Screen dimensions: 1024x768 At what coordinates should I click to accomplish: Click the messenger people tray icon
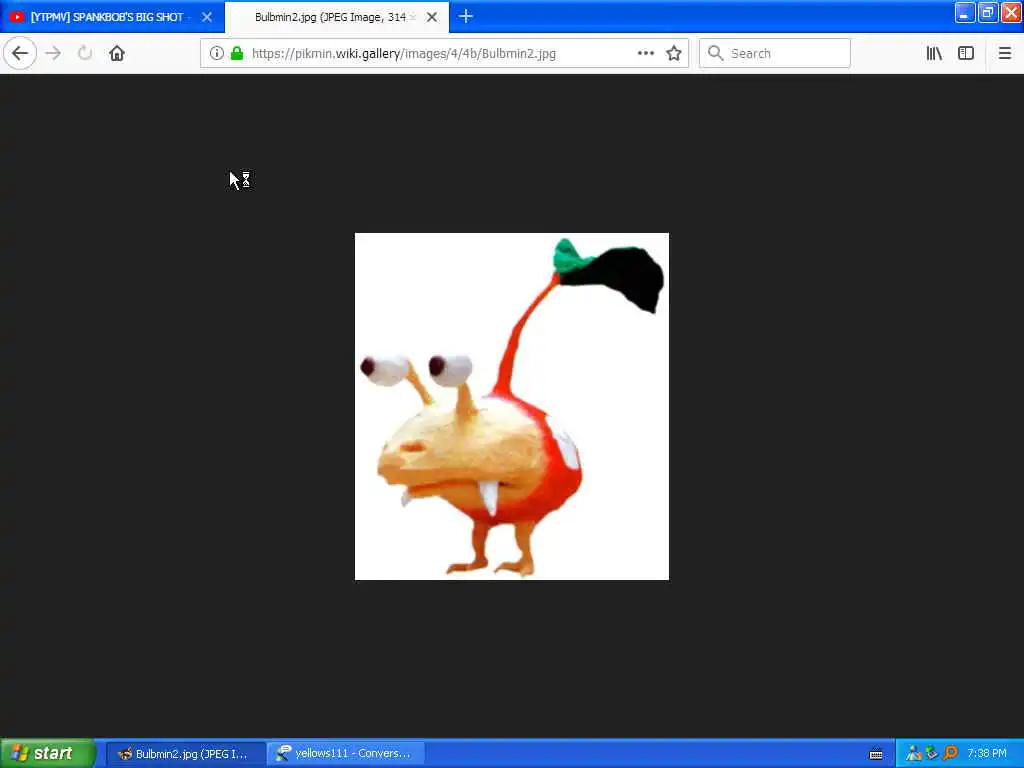pyautogui.click(x=913, y=754)
